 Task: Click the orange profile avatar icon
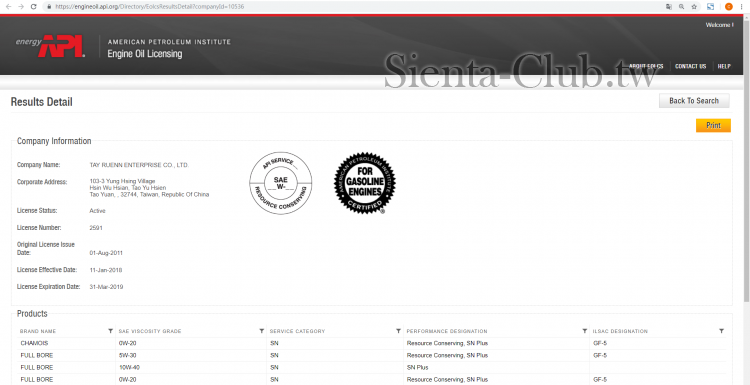tap(729, 7)
